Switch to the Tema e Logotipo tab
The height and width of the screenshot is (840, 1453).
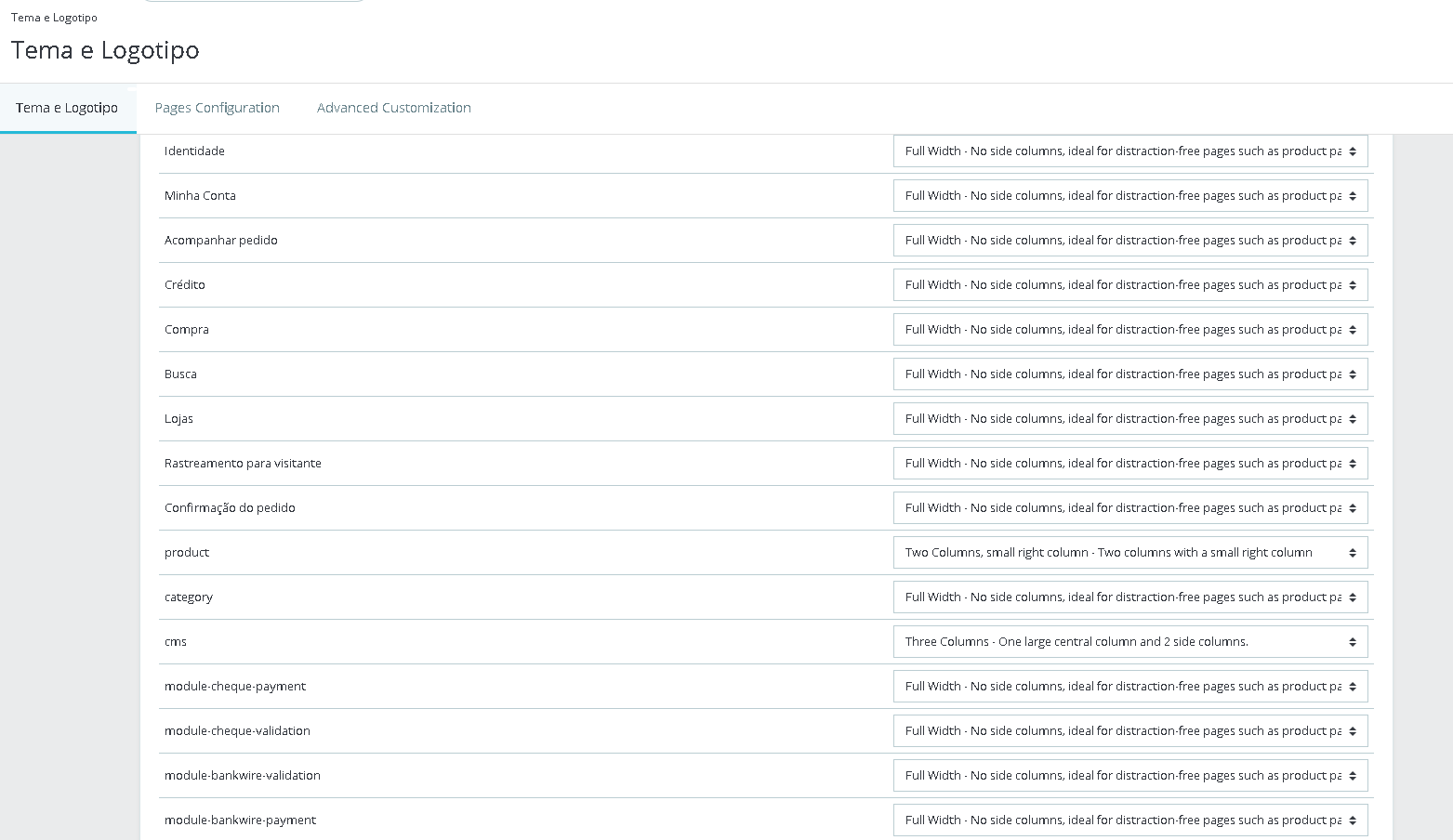pyautogui.click(x=67, y=108)
